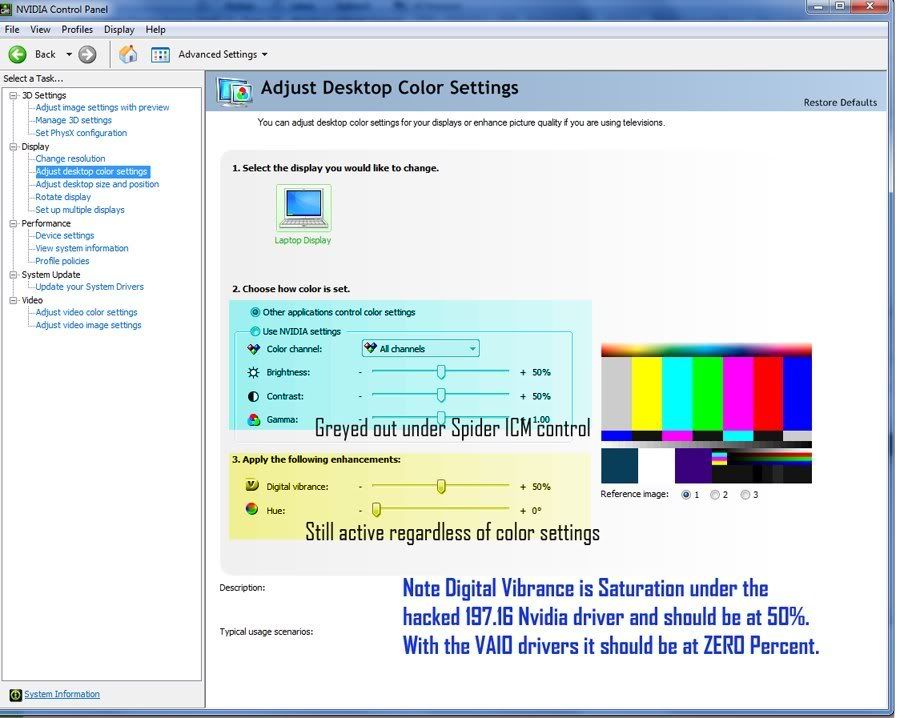Screen dimensions: 900x718
Task: Click the Digital vibrance slider handle
Action: click(441, 487)
